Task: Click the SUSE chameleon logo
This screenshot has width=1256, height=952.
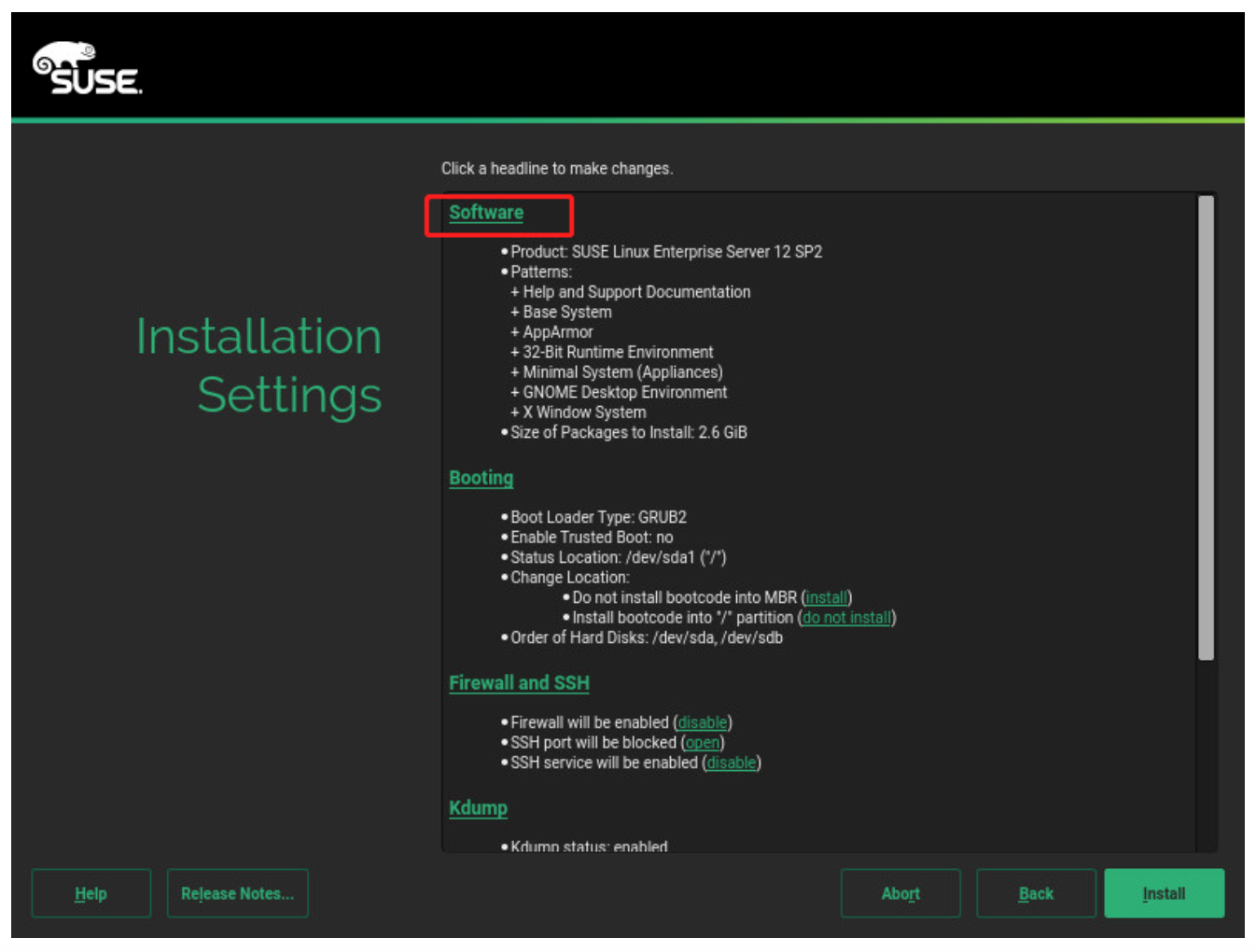Action: click(87, 69)
